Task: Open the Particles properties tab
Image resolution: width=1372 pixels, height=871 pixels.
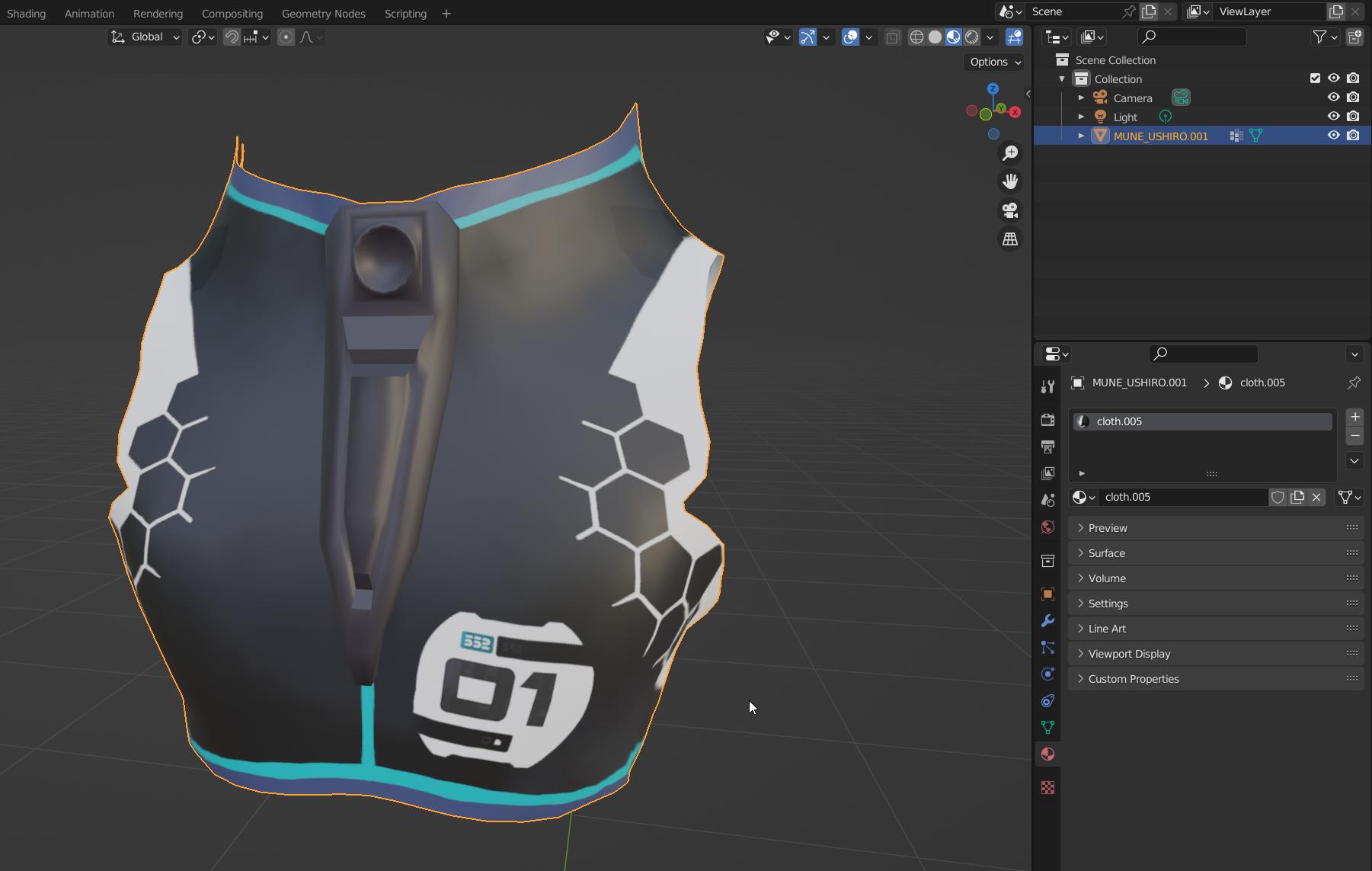Action: (1047, 647)
